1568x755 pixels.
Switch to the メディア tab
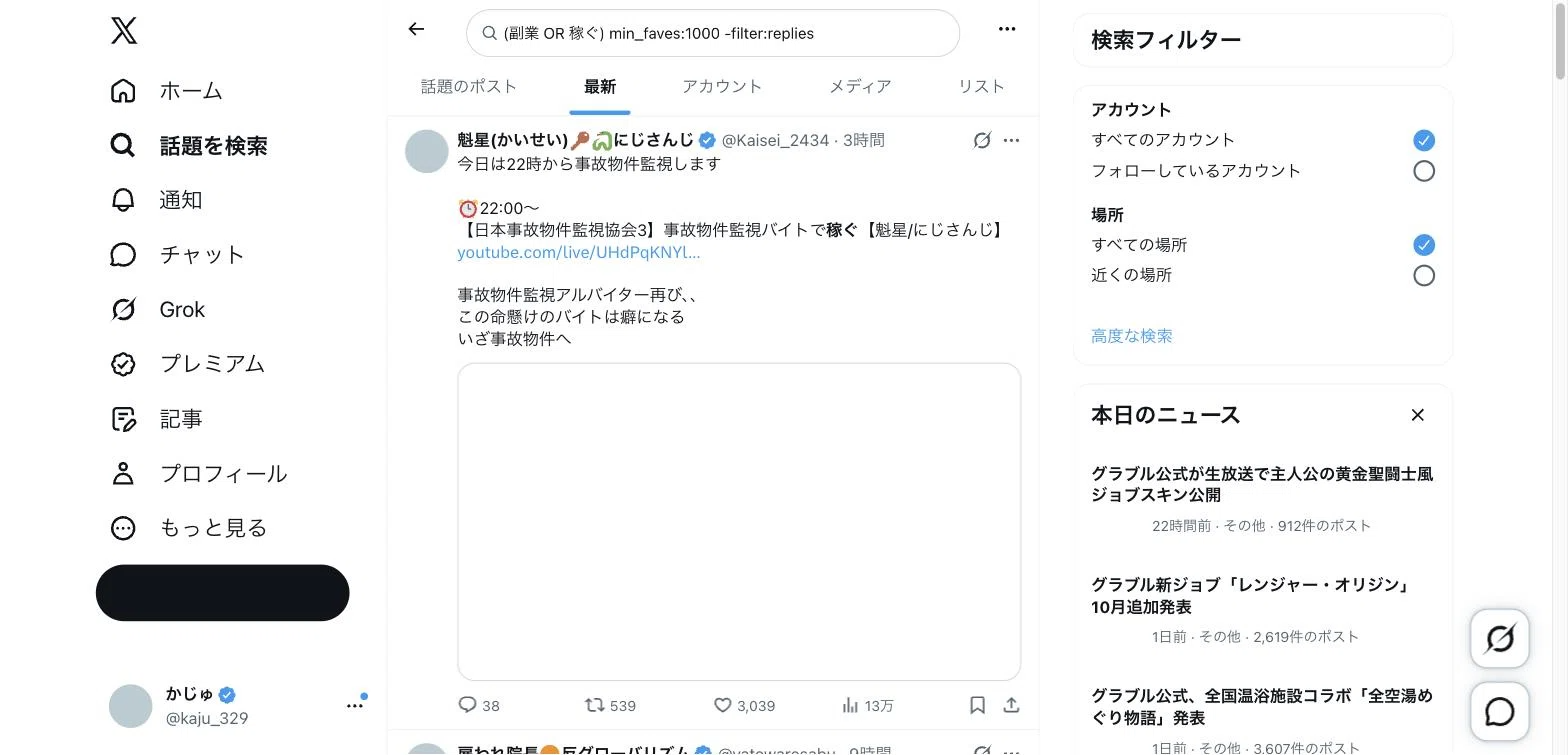(860, 87)
